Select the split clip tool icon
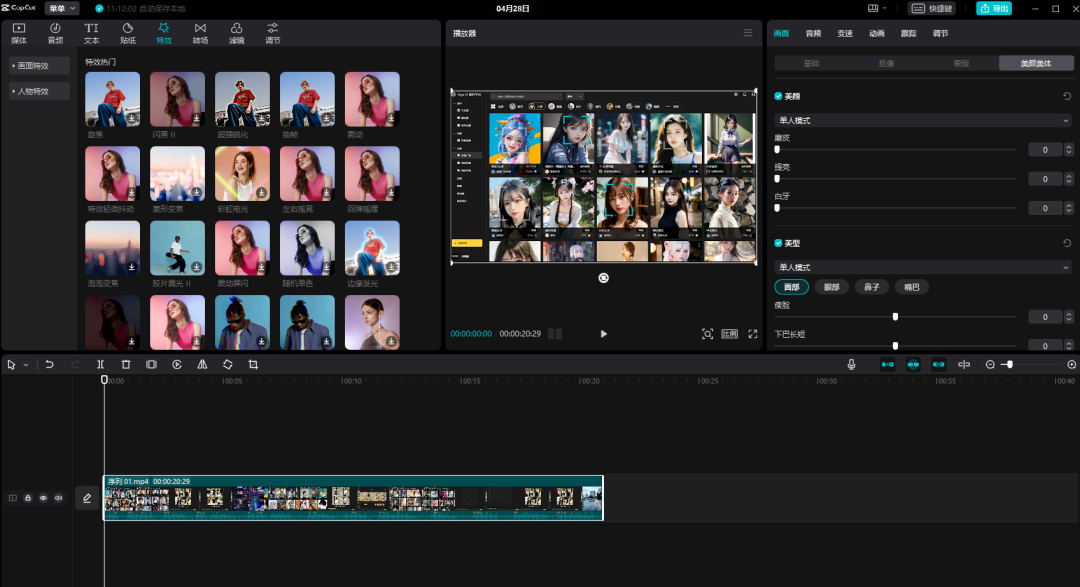This screenshot has height=587, width=1080. pos(101,364)
